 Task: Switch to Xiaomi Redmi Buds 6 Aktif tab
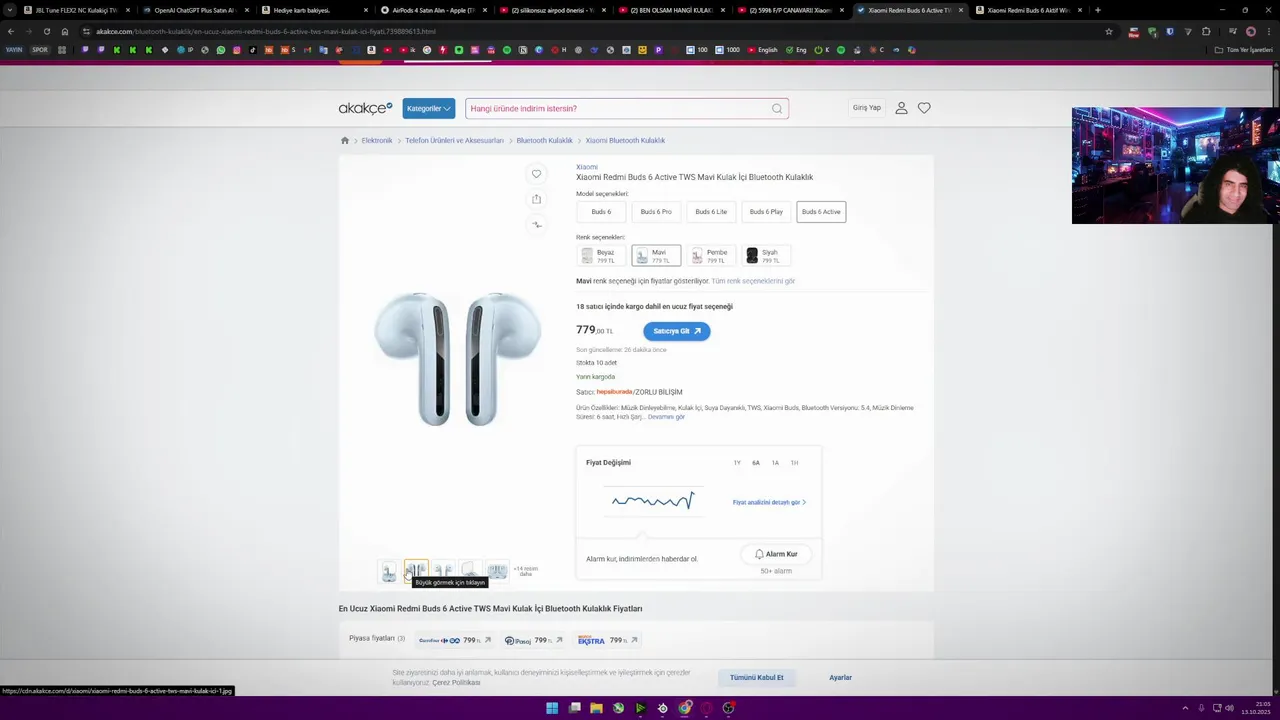coord(1028,10)
